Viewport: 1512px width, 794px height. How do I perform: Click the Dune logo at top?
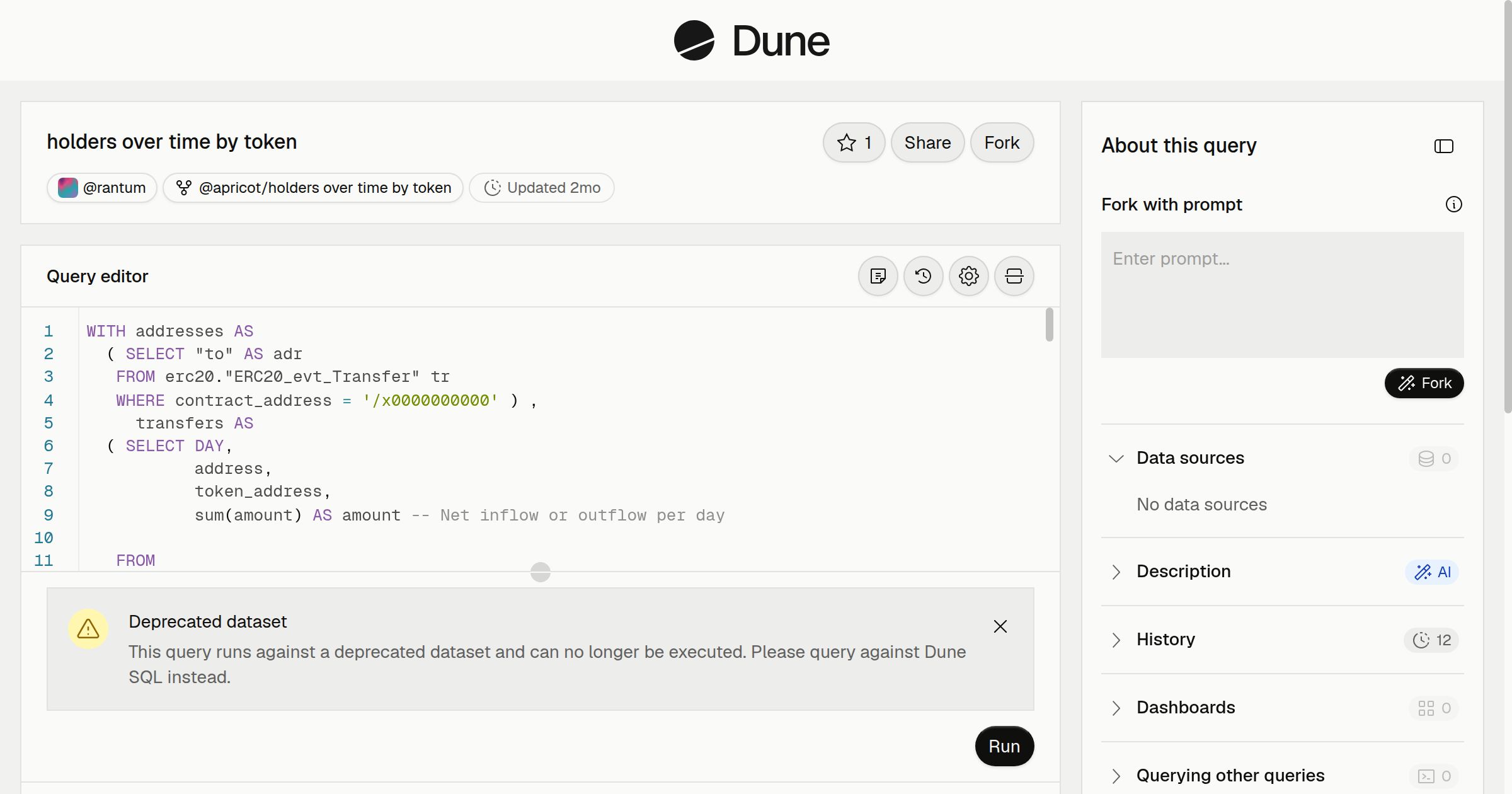tap(752, 40)
